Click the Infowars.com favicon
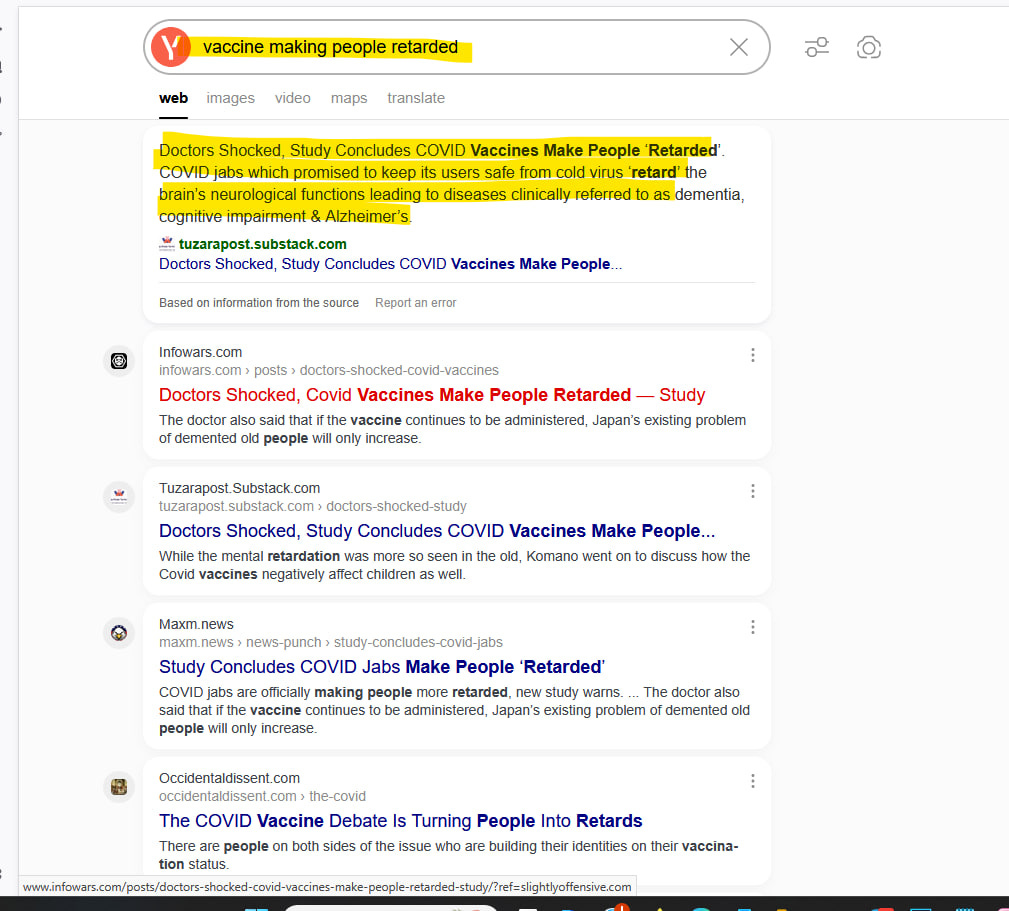Screen dimensions: 1009x911 [x=119, y=361]
